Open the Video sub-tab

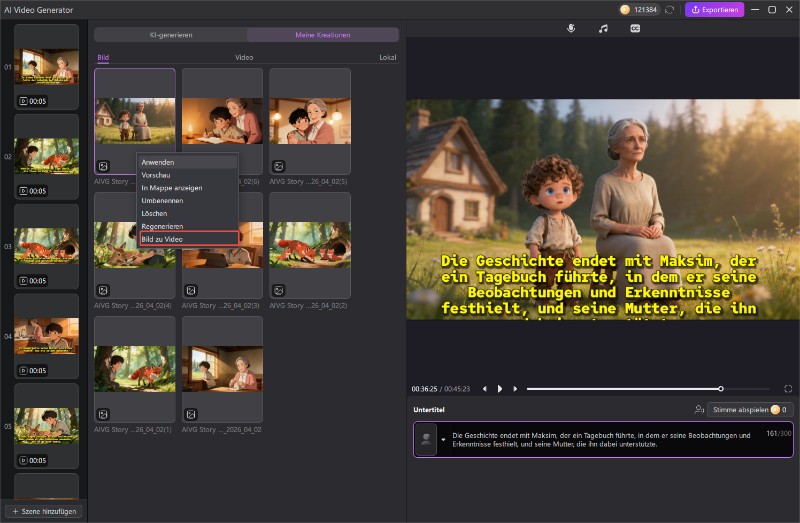coord(244,58)
